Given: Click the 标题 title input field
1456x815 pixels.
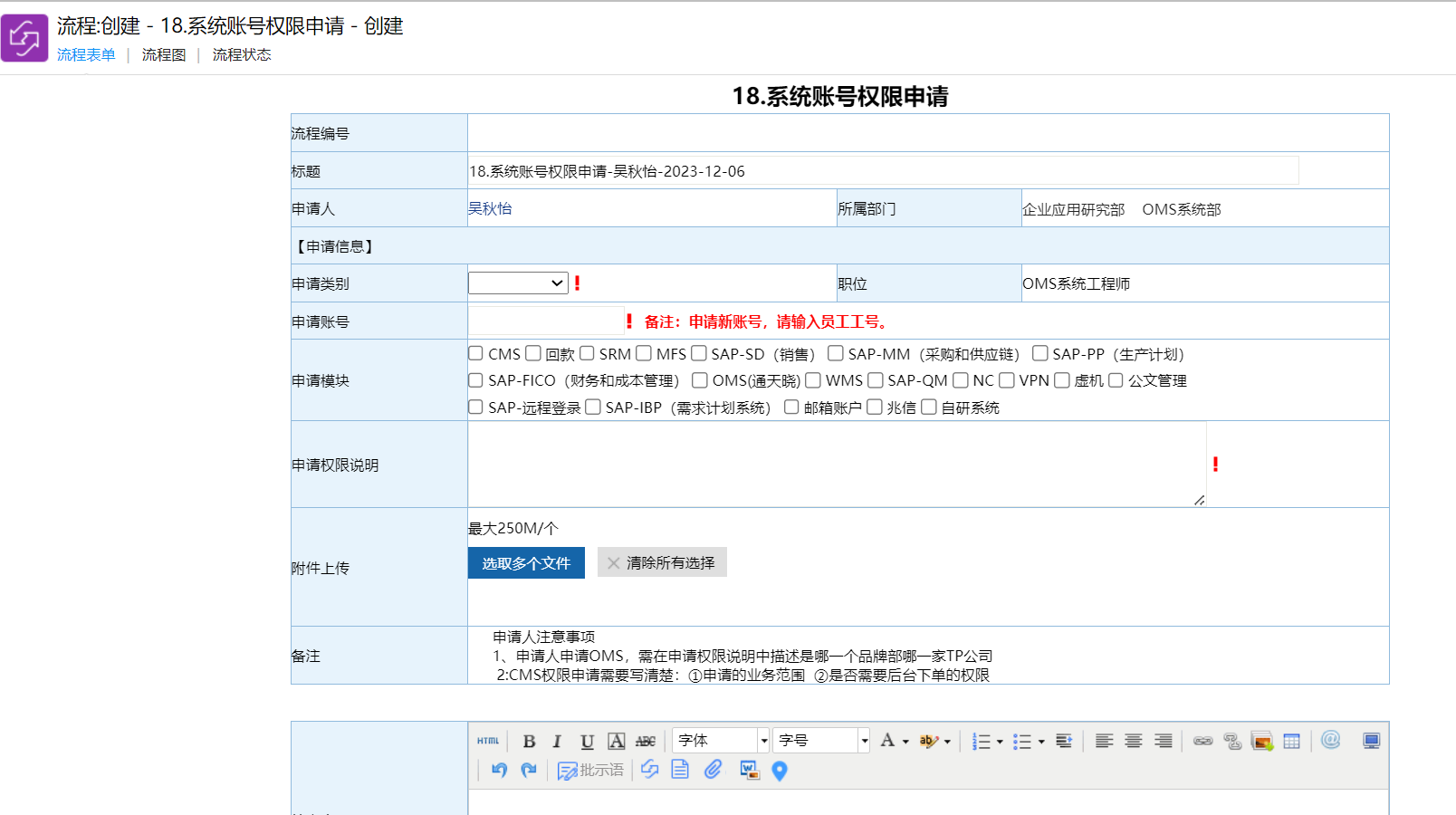Looking at the screenshot, I should pyautogui.click(x=883, y=170).
